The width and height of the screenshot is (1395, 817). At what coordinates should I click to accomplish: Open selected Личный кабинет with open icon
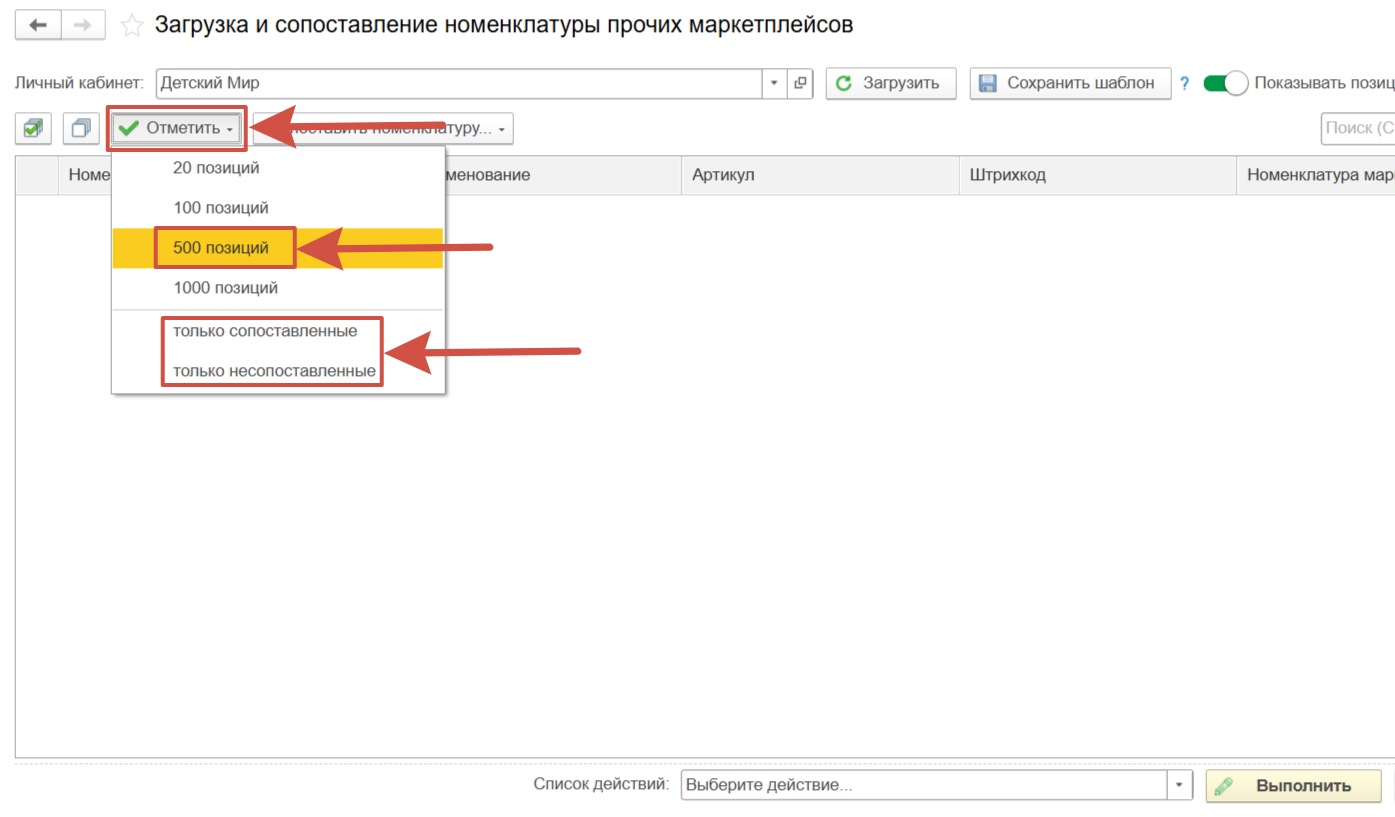800,83
